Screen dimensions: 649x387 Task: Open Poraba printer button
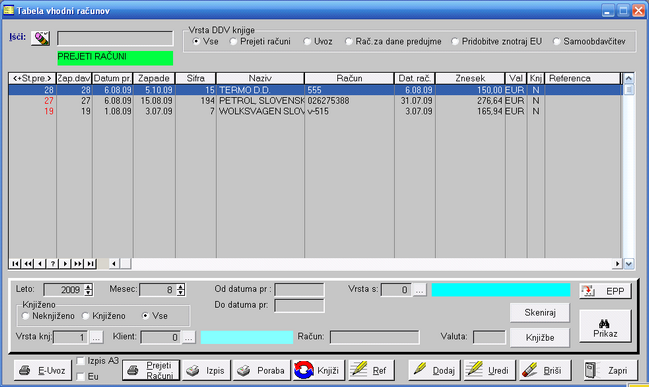pyautogui.click(x=262, y=370)
